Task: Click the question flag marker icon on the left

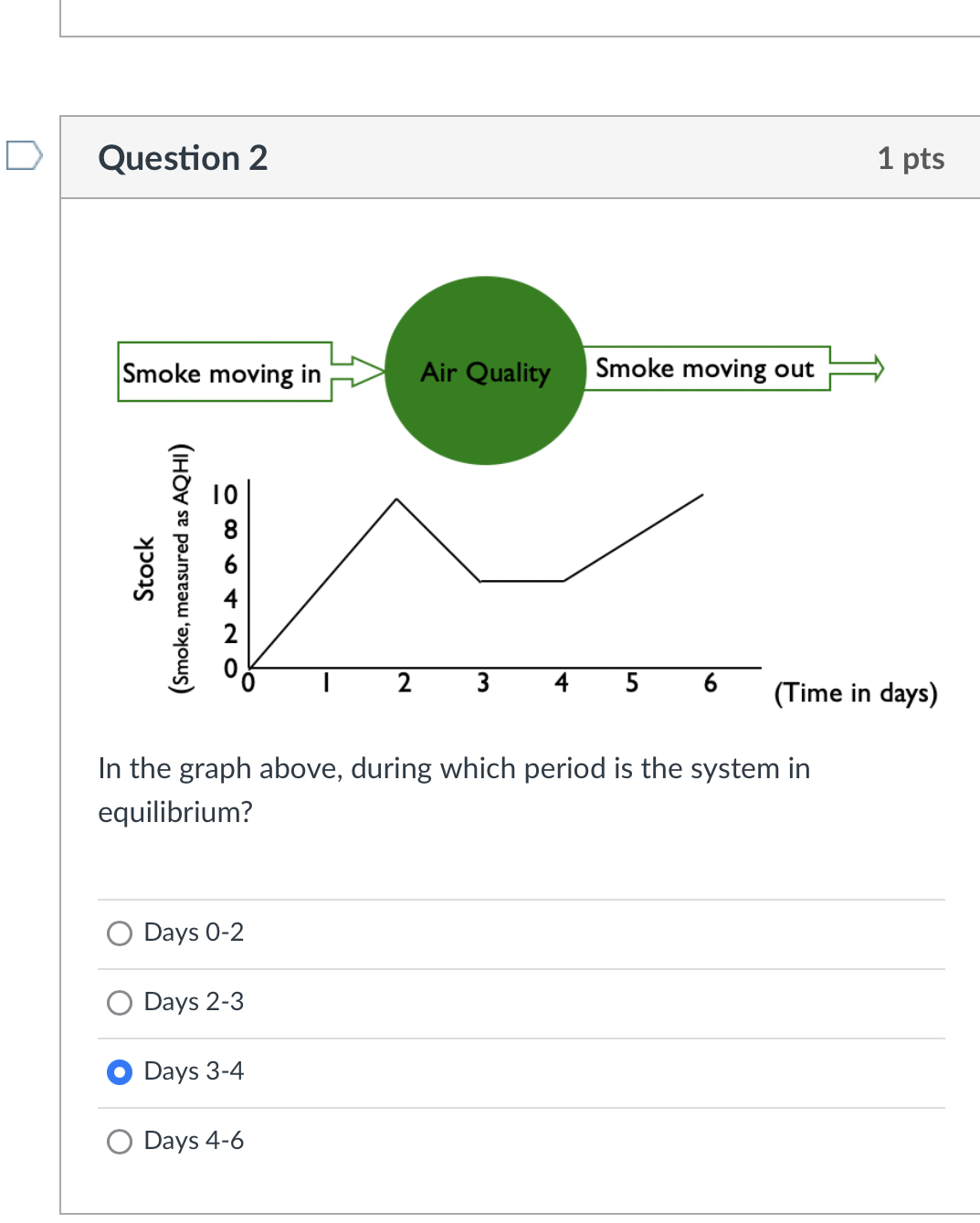Action: (25, 155)
